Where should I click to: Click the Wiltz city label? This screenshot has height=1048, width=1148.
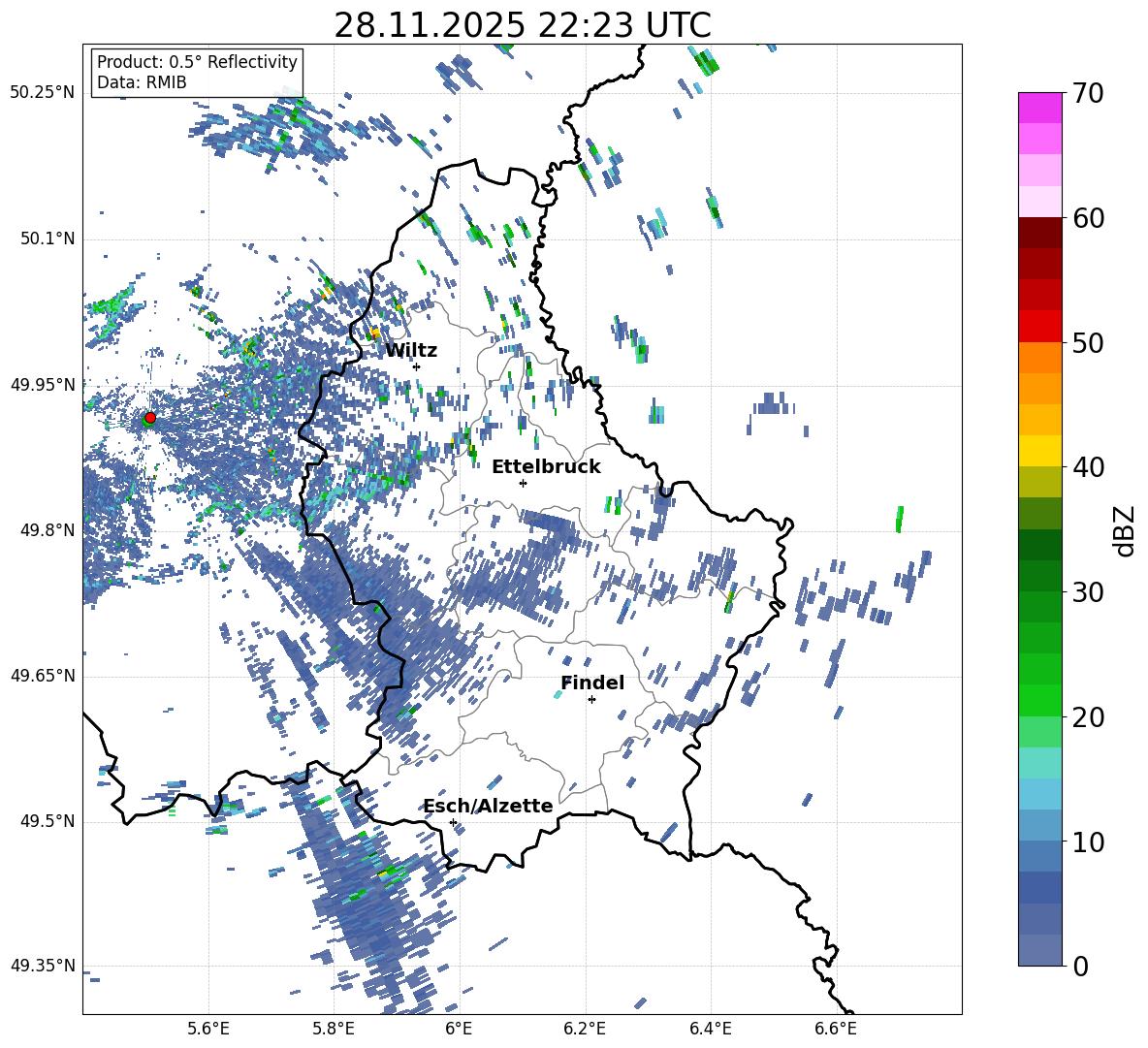click(x=411, y=351)
